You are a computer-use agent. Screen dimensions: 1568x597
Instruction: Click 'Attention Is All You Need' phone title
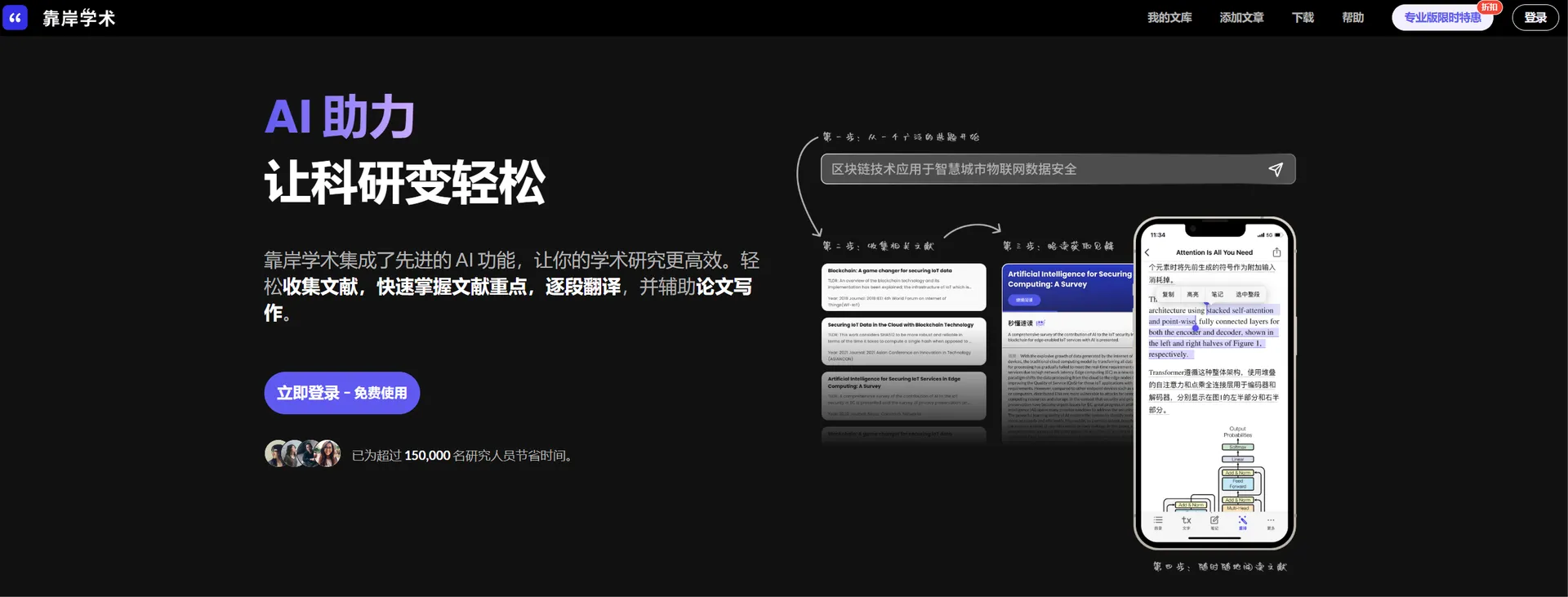pos(1214,252)
